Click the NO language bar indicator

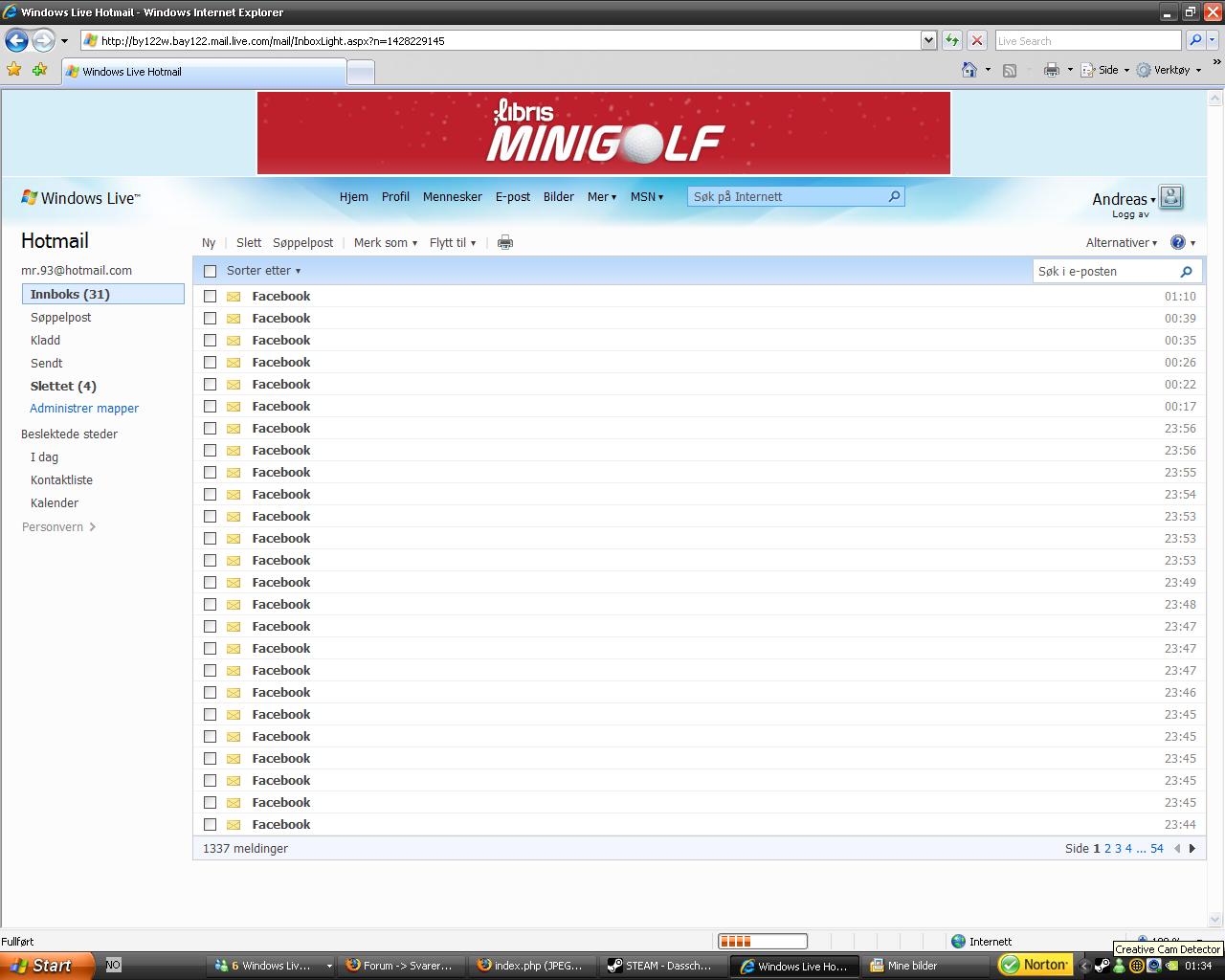113,965
